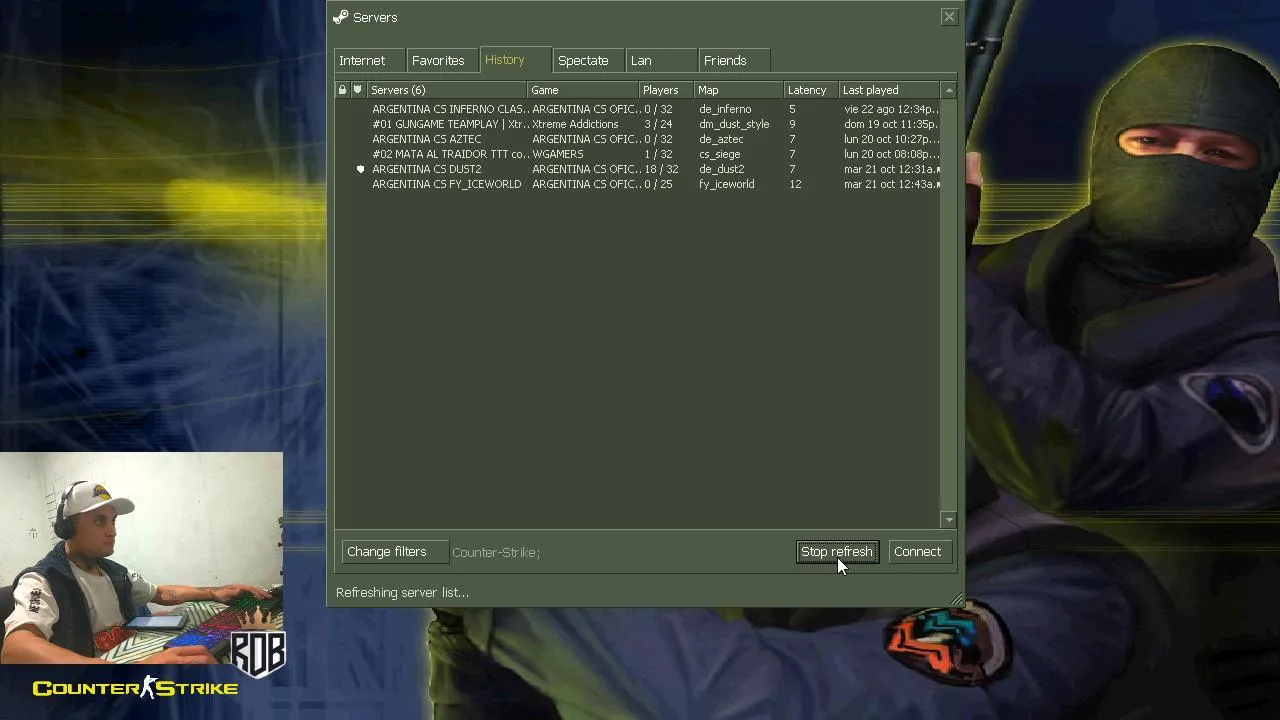Click the cs_siege map cell

click(720, 154)
